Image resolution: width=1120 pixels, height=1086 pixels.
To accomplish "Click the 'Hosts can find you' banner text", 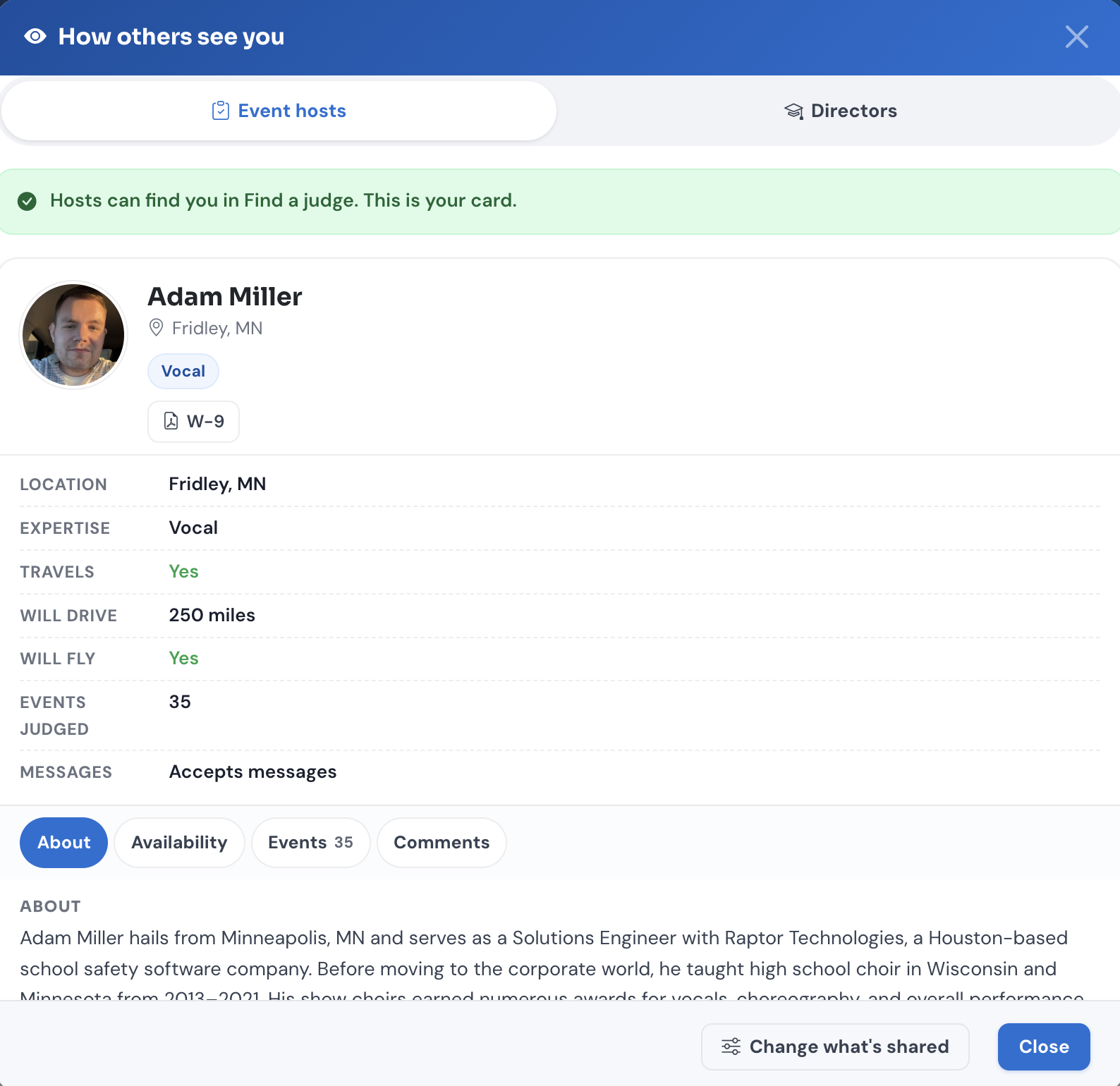I will coord(284,201).
